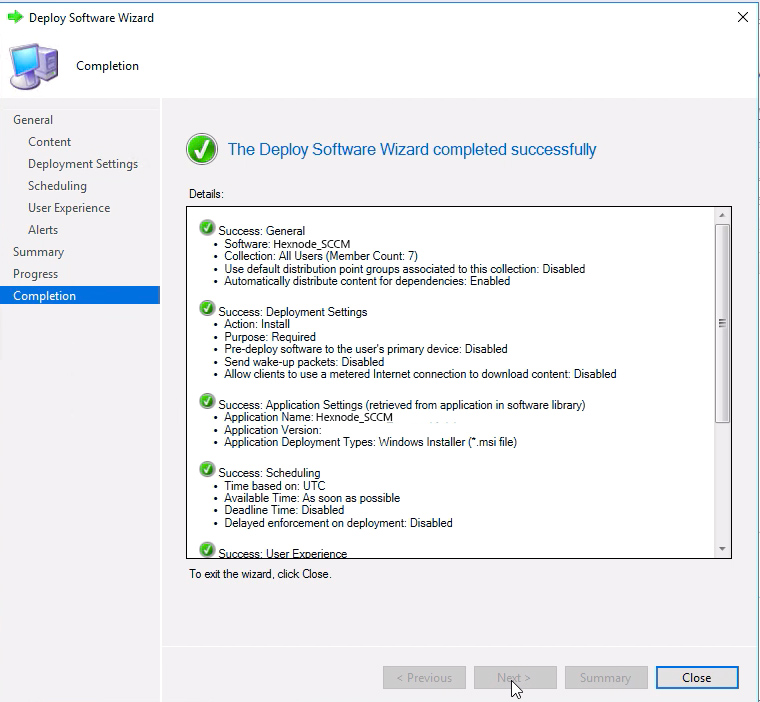The image size is (760, 702).
Task: Select the Summary step in the sidebar
Action: point(38,252)
